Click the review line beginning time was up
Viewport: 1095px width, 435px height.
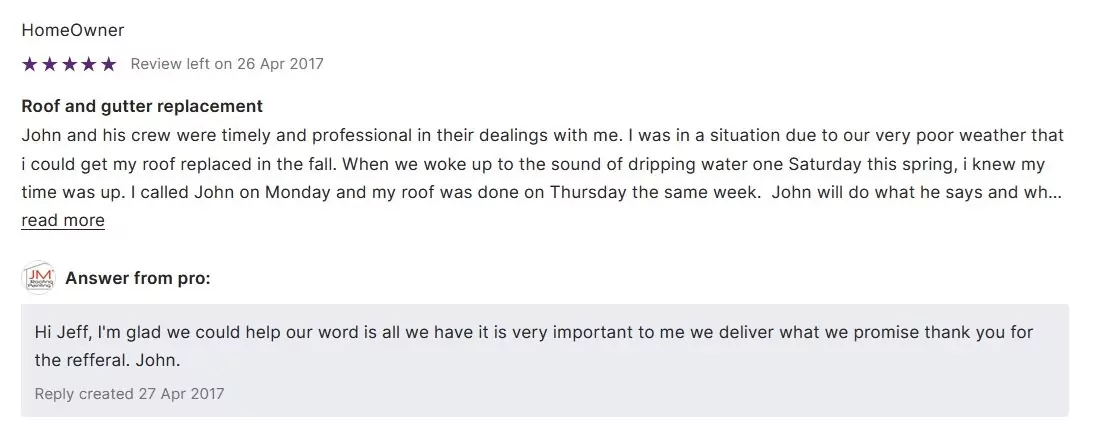pyautogui.click(x=540, y=192)
